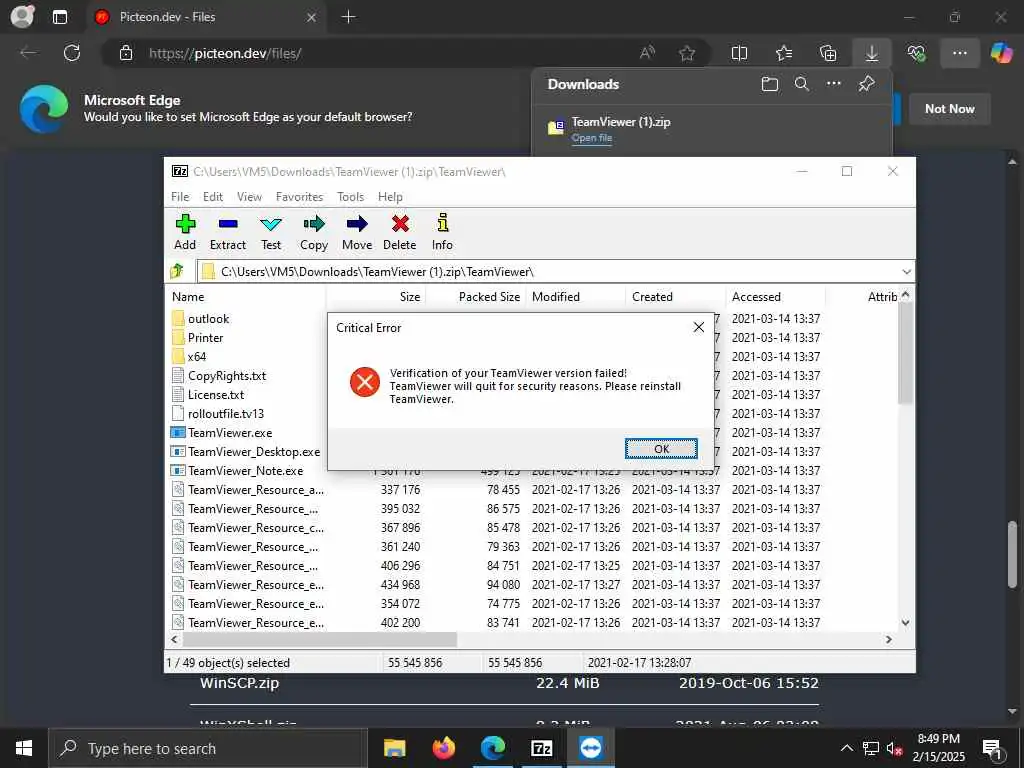Click Read aloud icon in address bar
The height and width of the screenshot is (768, 1024).
tap(647, 53)
